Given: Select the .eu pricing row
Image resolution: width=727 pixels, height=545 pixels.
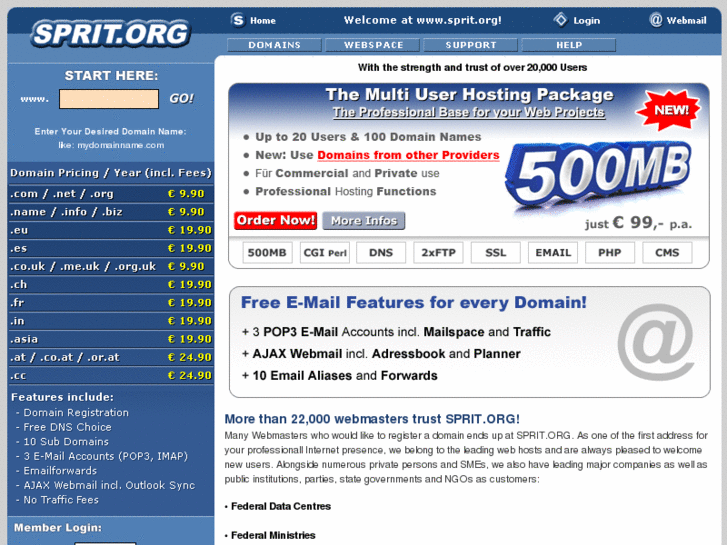Looking at the screenshot, I should tap(111, 230).
